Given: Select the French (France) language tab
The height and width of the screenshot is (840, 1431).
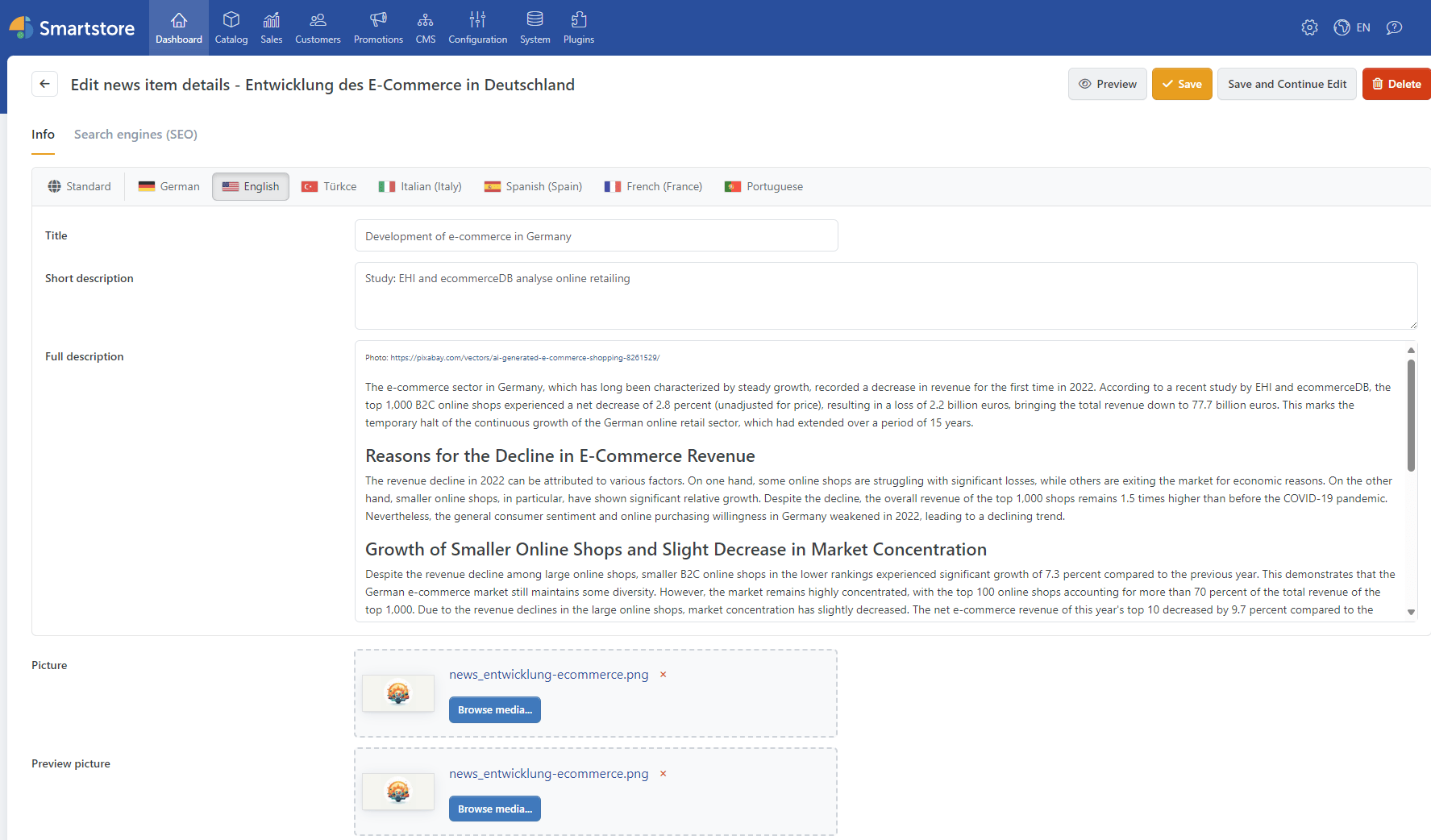Looking at the screenshot, I should (x=653, y=186).
